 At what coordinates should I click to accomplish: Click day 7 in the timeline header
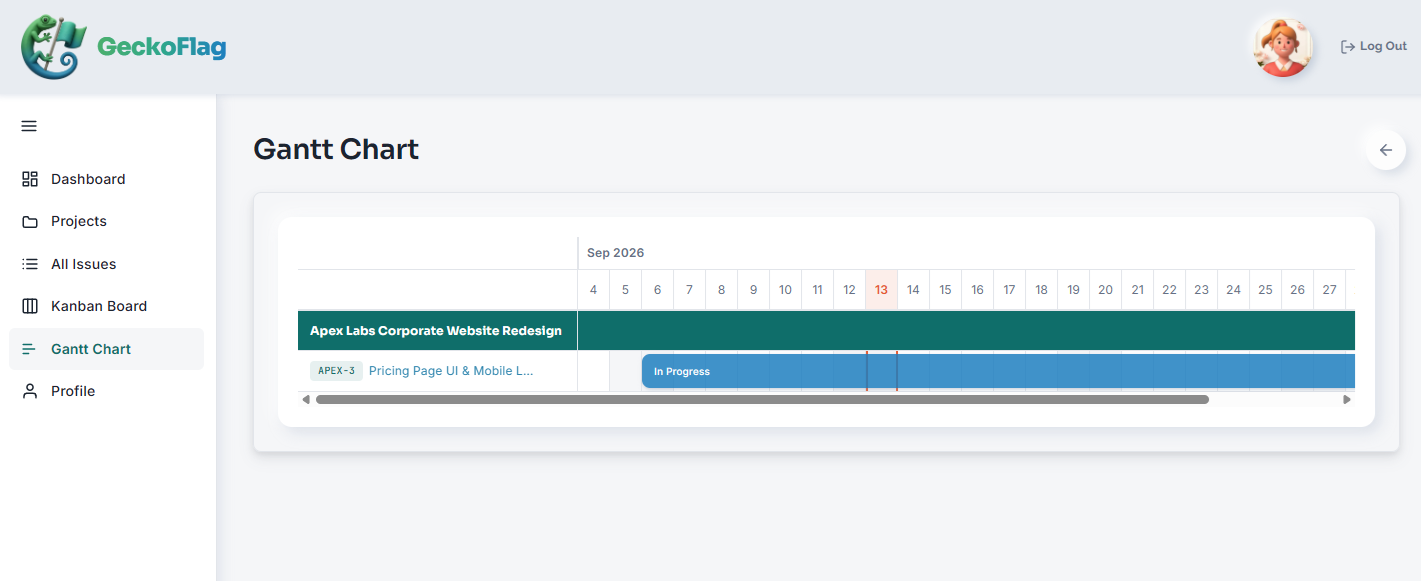click(689, 290)
